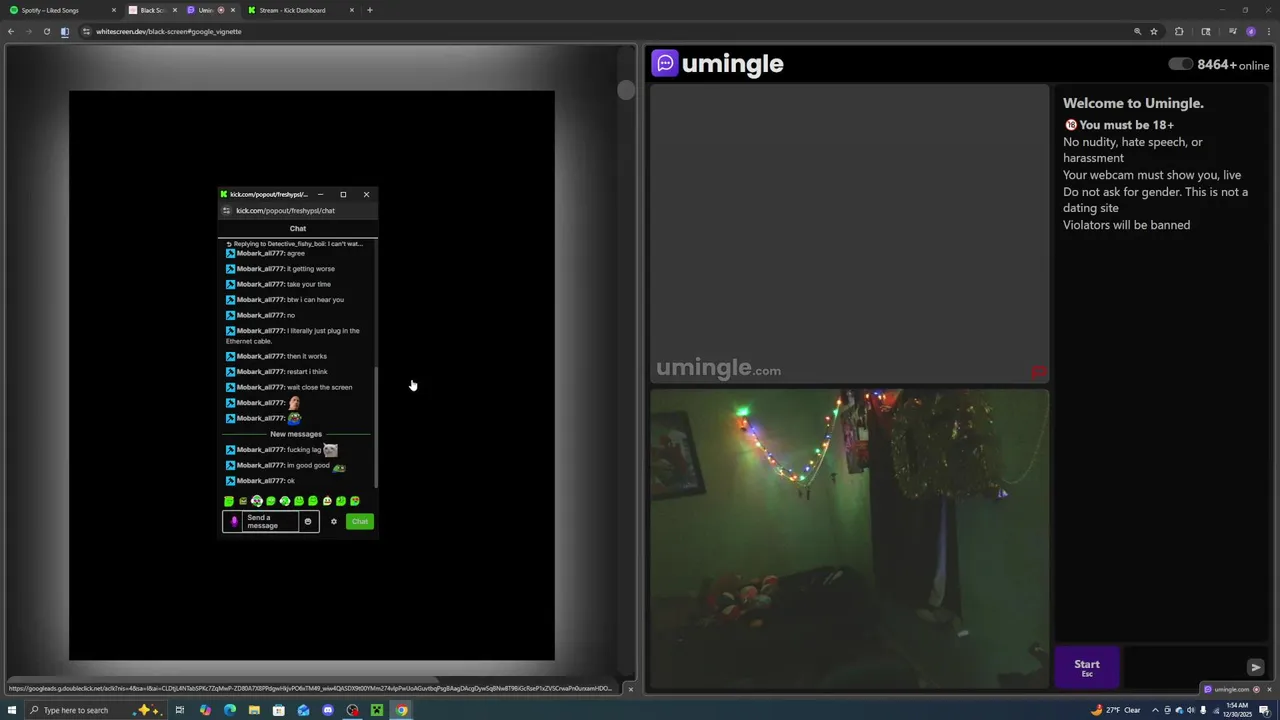
Task: Open the notification center icon
Action: click(1264, 710)
